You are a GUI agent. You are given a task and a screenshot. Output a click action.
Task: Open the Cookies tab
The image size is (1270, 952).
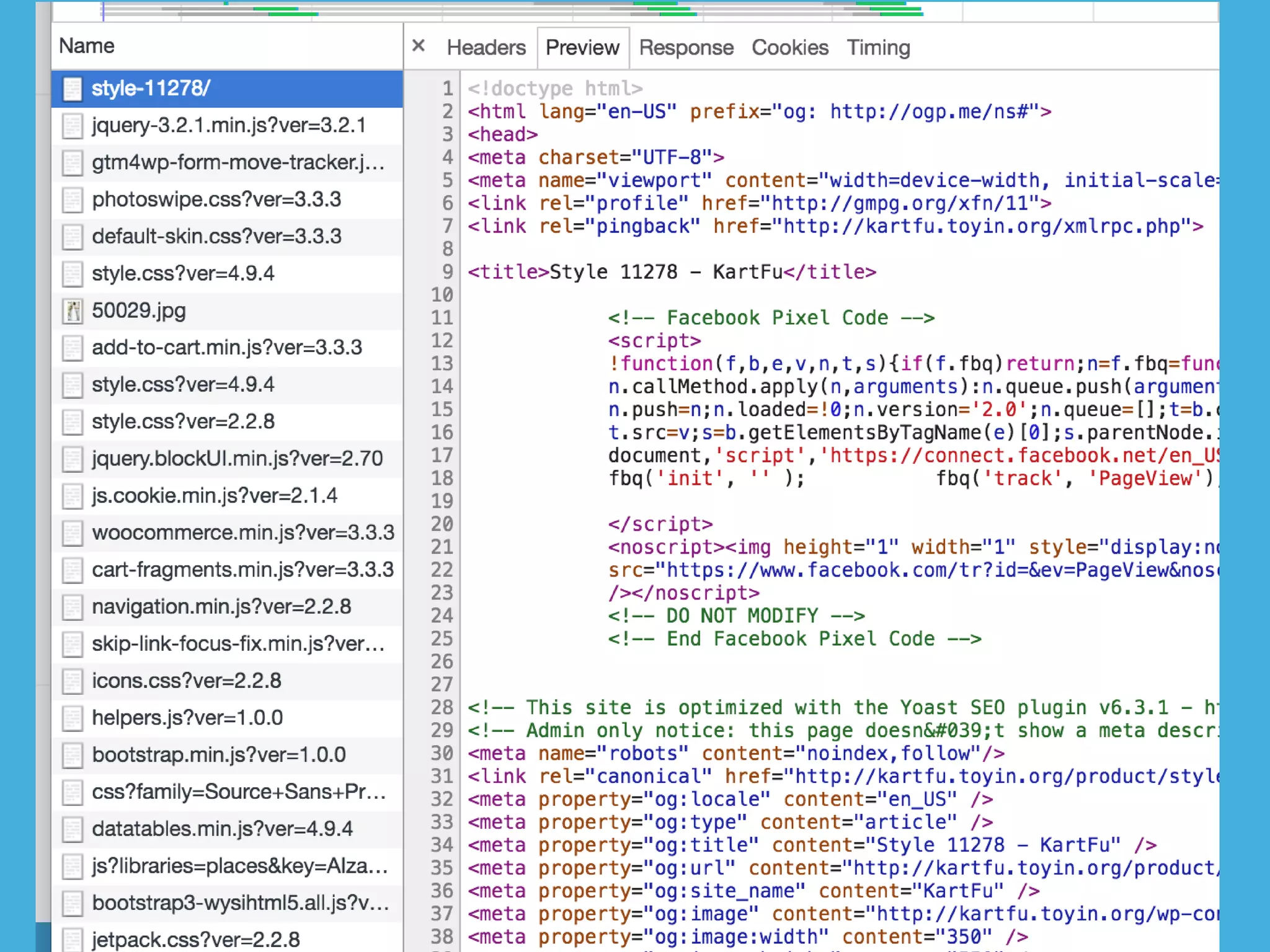[789, 48]
